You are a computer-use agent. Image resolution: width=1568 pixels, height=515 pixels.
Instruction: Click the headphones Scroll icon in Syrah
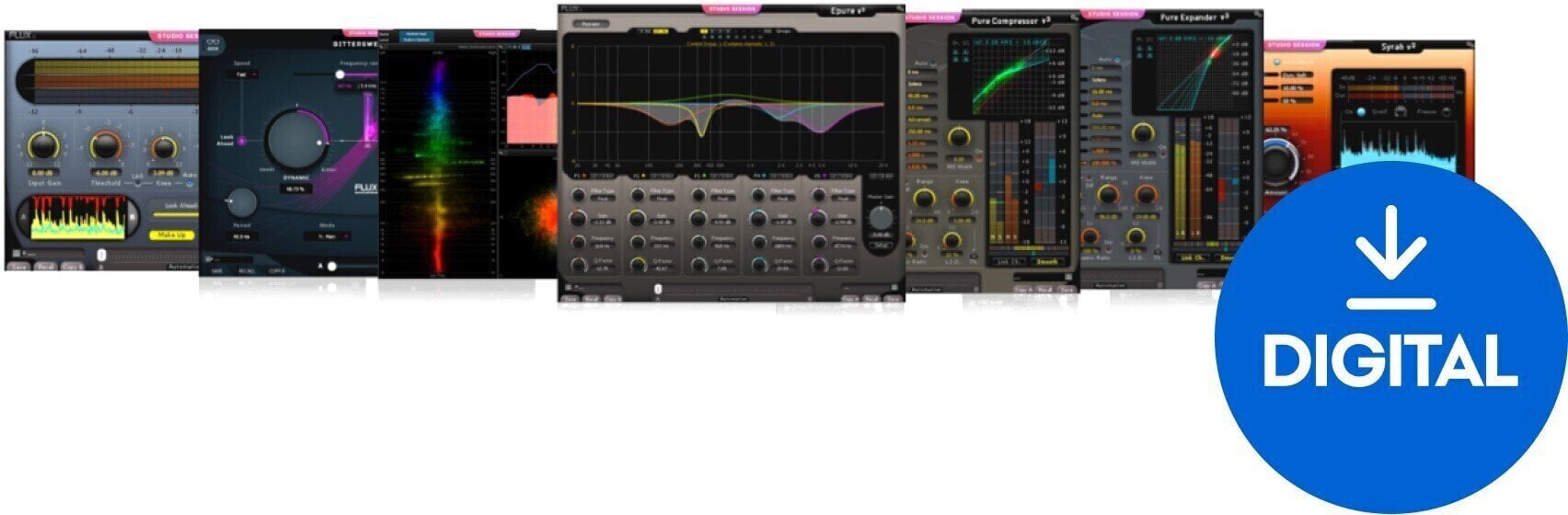(x=1401, y=112)
